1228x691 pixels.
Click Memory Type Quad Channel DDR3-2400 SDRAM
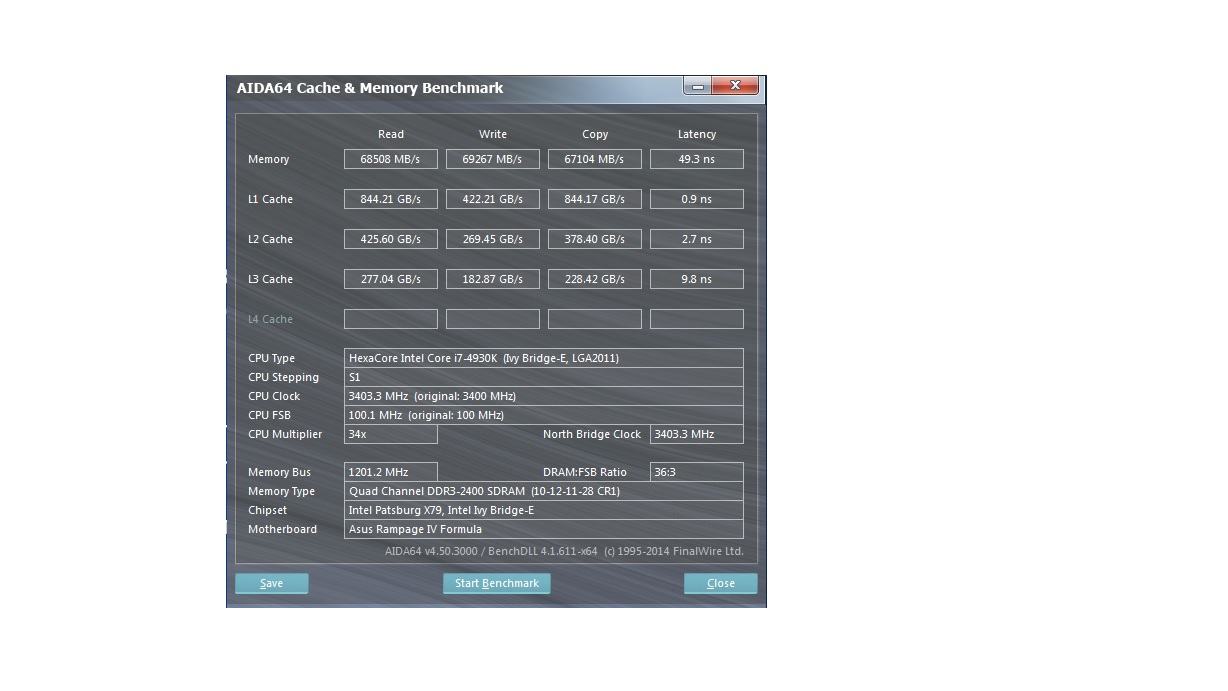tap(544, 491)
